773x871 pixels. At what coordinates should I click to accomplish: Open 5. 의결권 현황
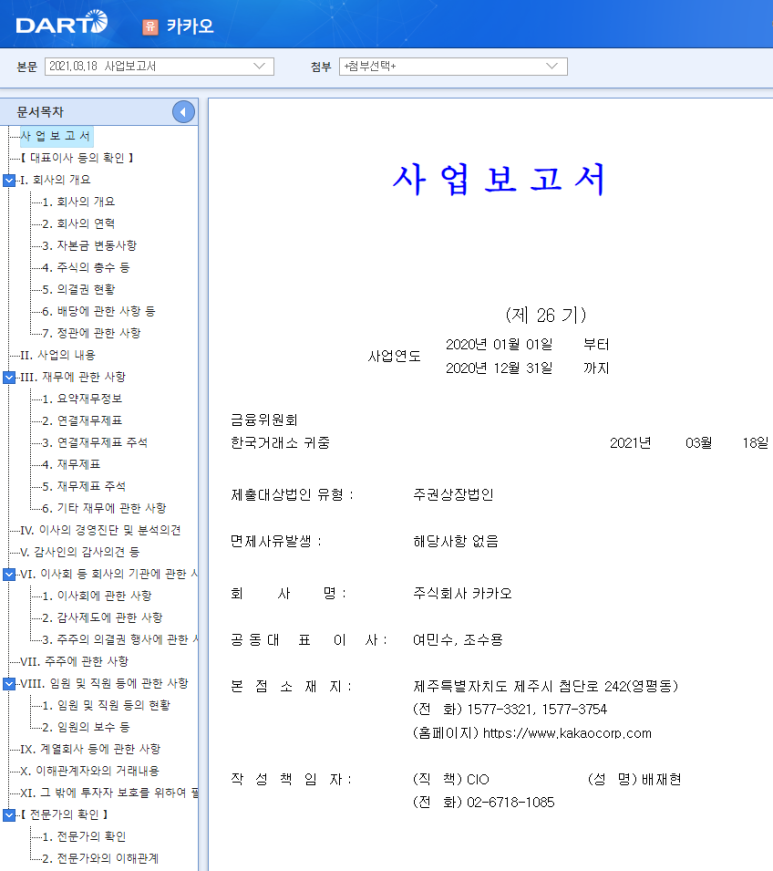pos(79,289)
